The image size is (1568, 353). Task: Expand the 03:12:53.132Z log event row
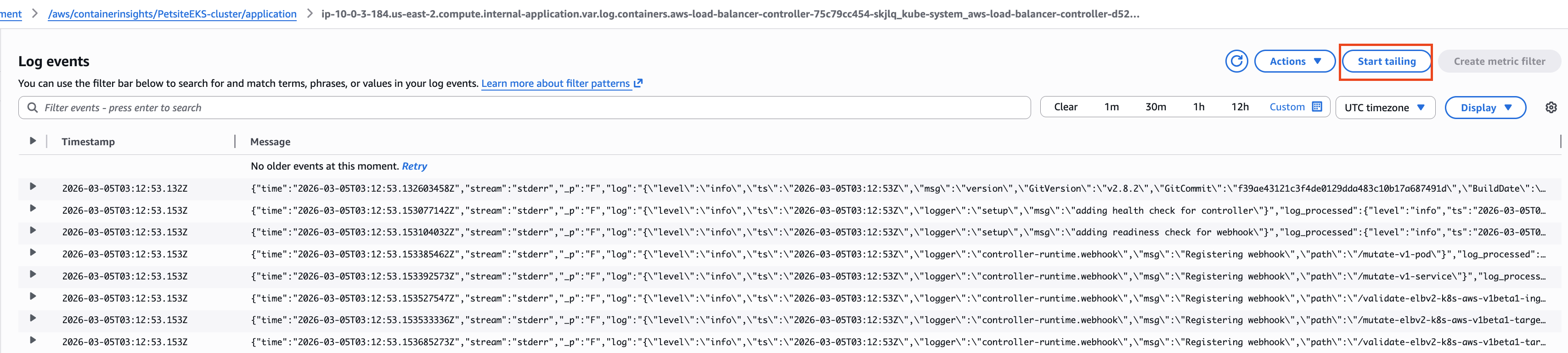tap(33, 187)
